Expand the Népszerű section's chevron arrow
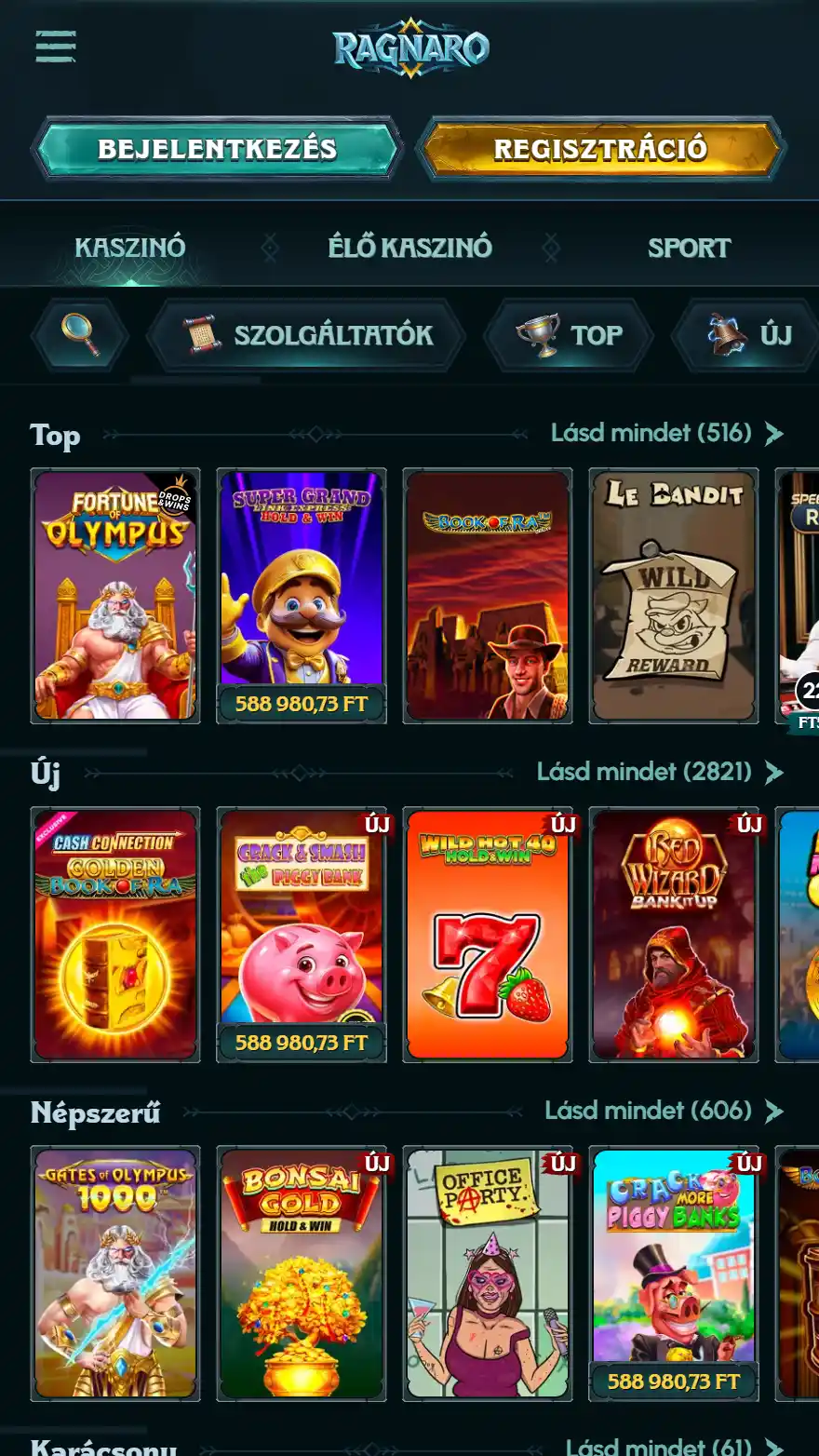819x1456 pixels. (x=774, y=1112)
